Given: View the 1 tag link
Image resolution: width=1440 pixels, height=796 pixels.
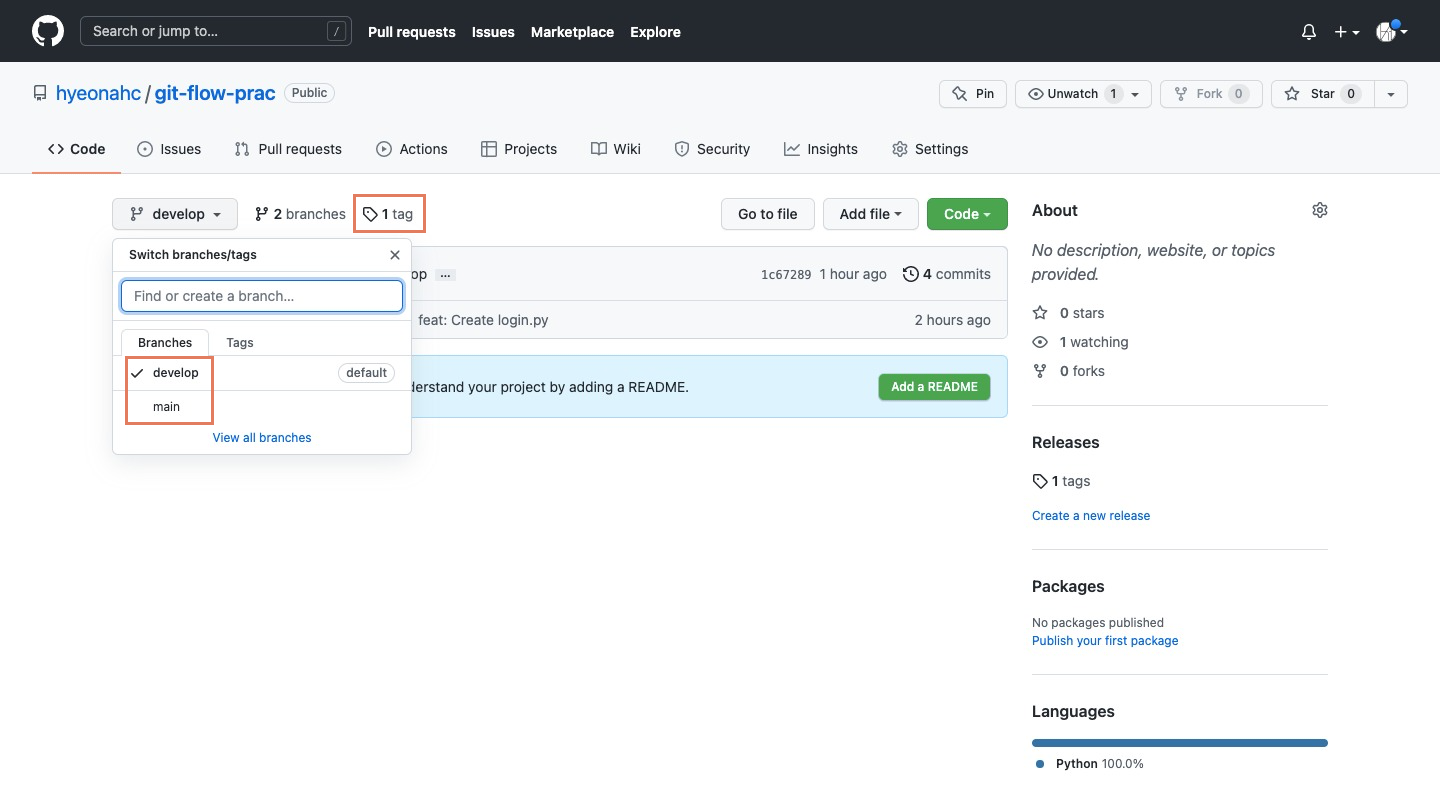Looking at the screenshot, I should (389, 214).
